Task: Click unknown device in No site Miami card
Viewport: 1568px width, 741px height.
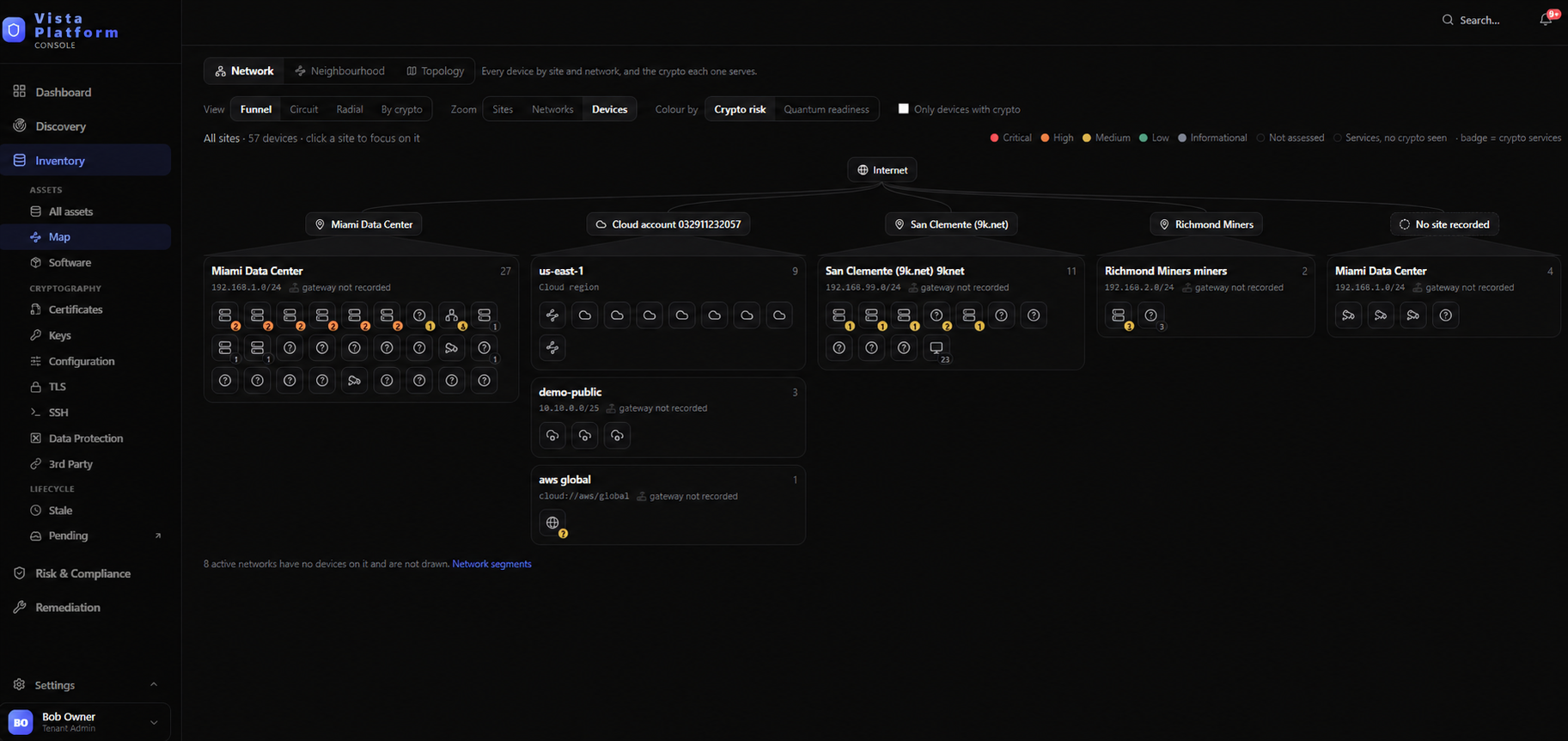Action: click(1445, 315)
